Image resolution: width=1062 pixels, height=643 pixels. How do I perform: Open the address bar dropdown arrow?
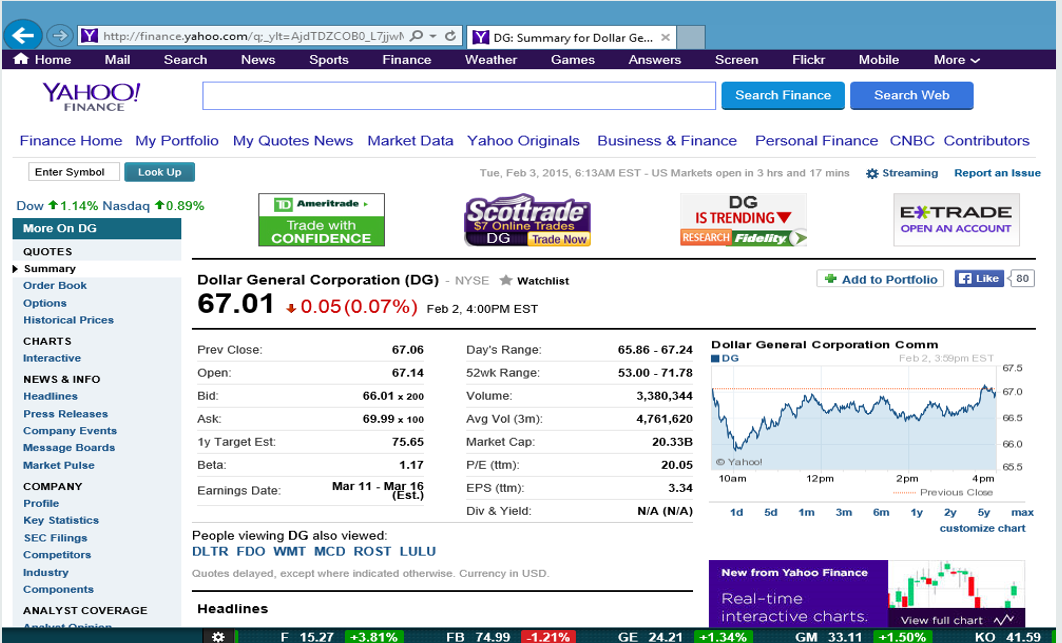point(433,36)
